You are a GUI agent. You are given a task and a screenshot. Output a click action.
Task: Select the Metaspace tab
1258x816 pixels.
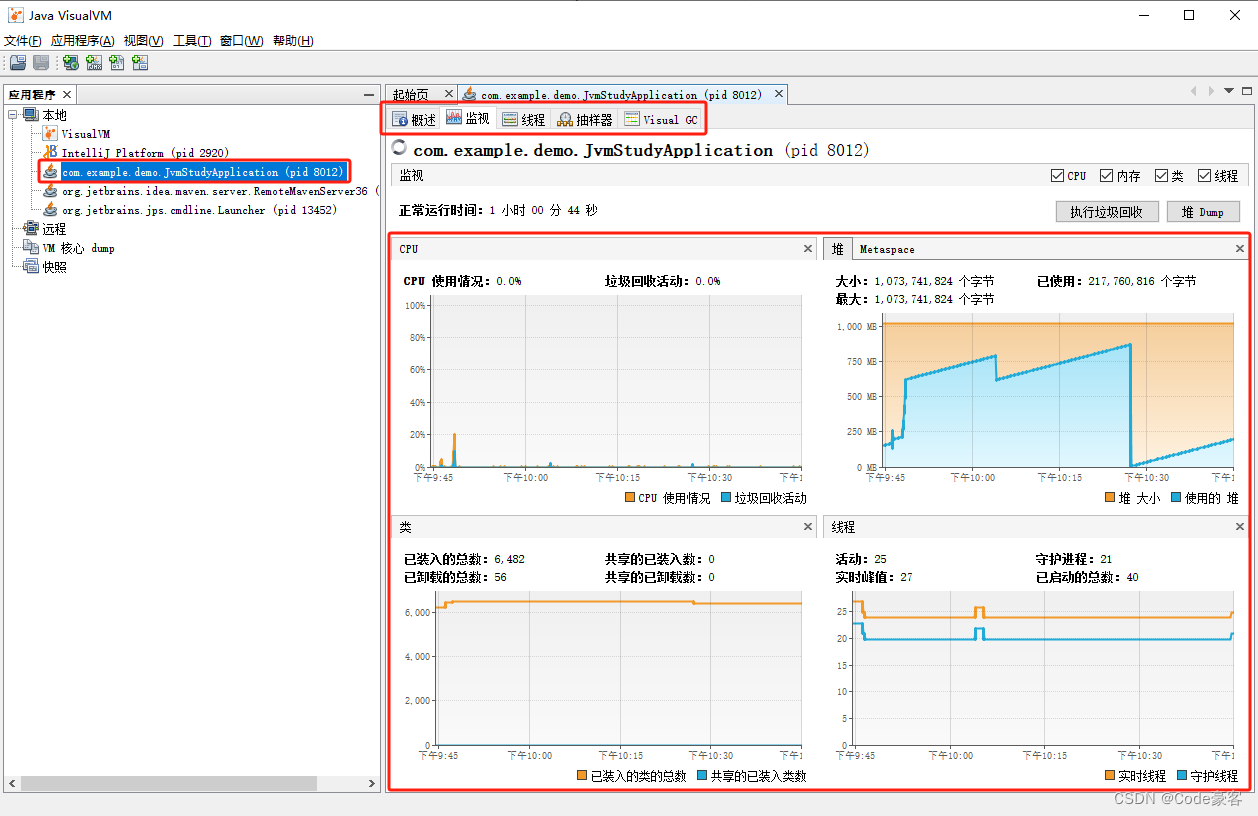point(887,249)
